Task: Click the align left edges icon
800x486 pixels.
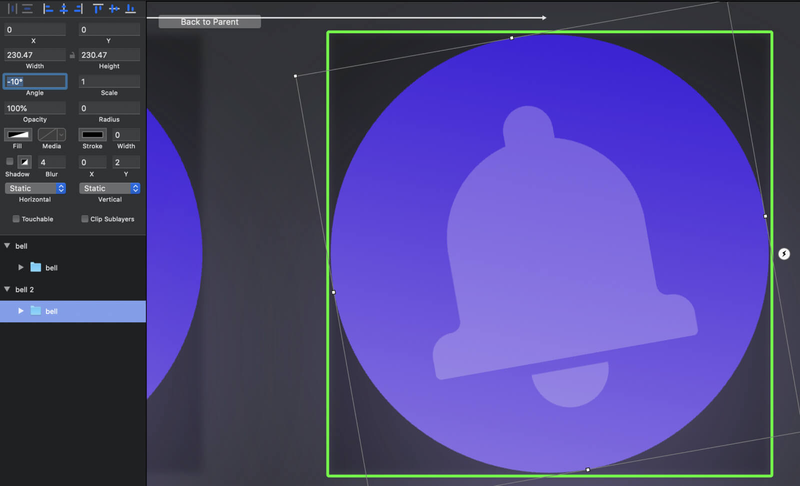Action: (x=47, y=8)
